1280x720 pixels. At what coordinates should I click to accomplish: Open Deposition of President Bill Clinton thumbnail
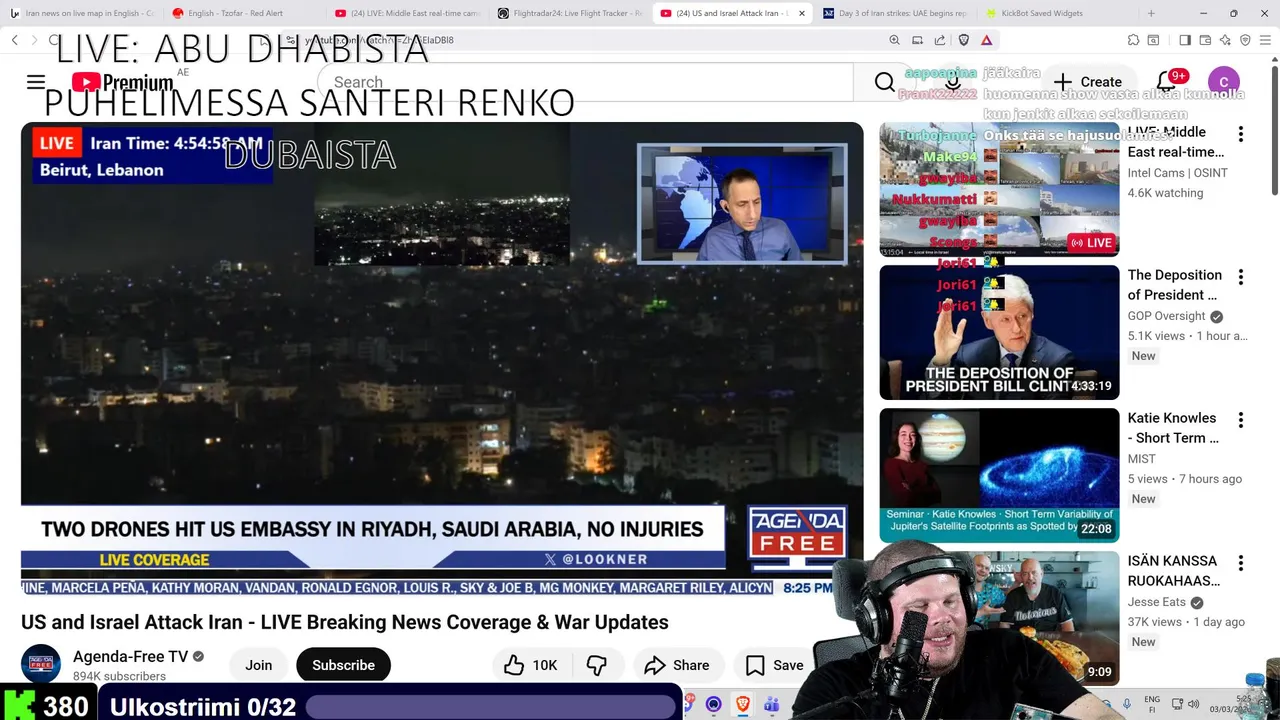[x=999, y=332]
